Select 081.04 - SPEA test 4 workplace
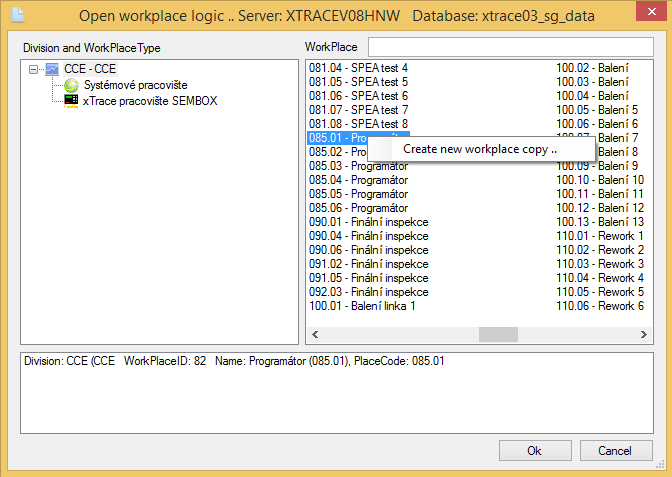 tap(358, 68)
